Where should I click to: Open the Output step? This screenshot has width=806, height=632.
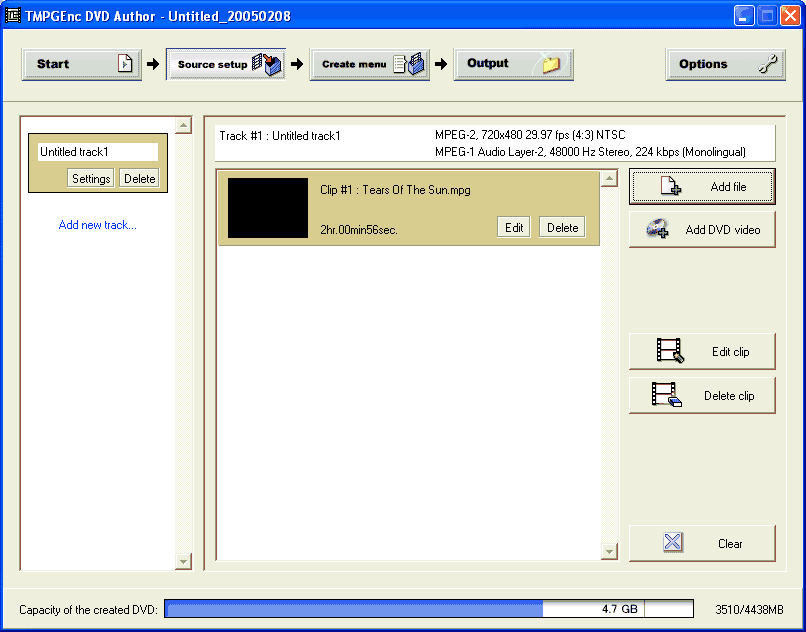click(x=514, y=64)
